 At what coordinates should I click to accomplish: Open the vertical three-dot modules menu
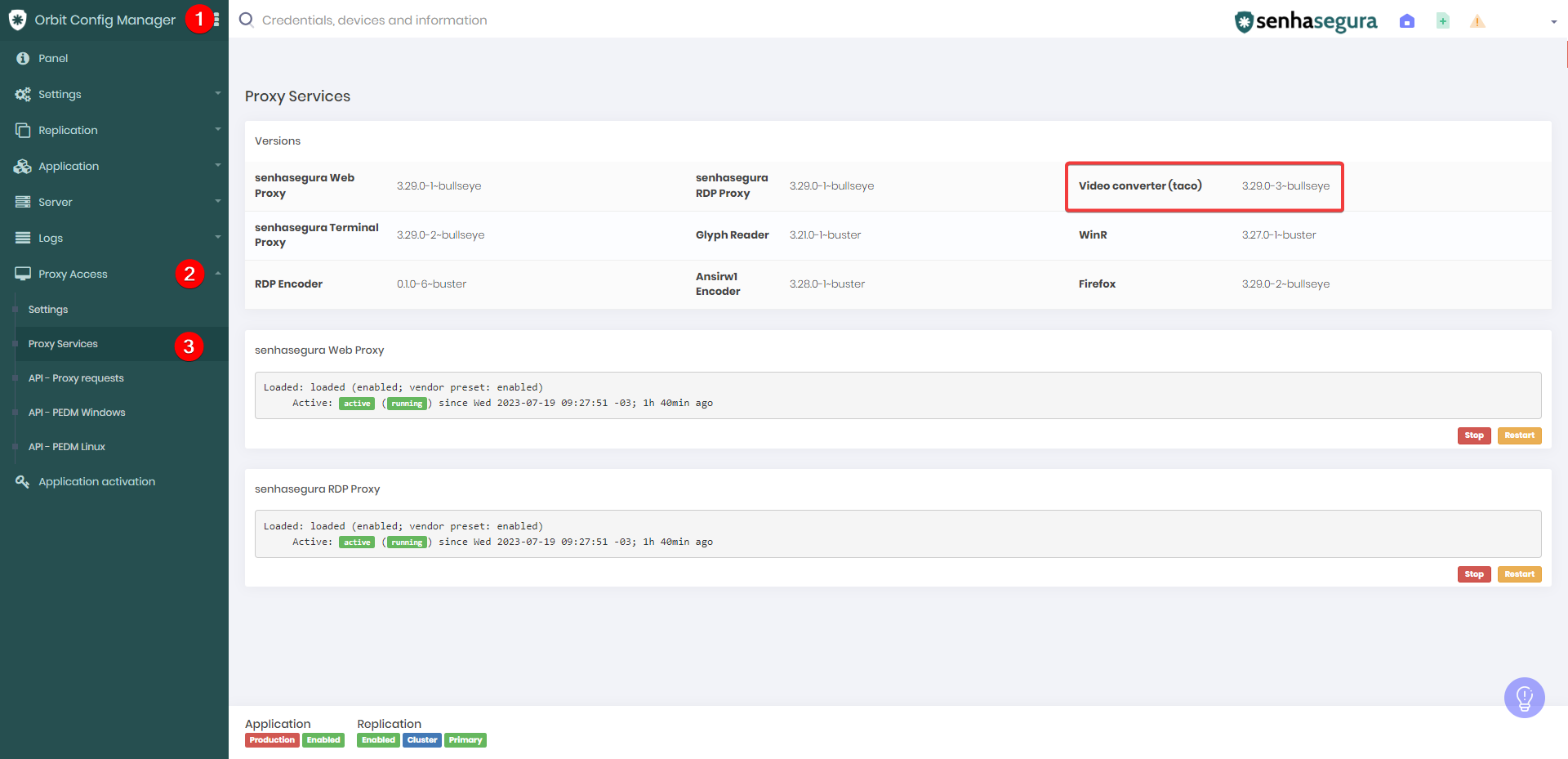coord(216,20)
